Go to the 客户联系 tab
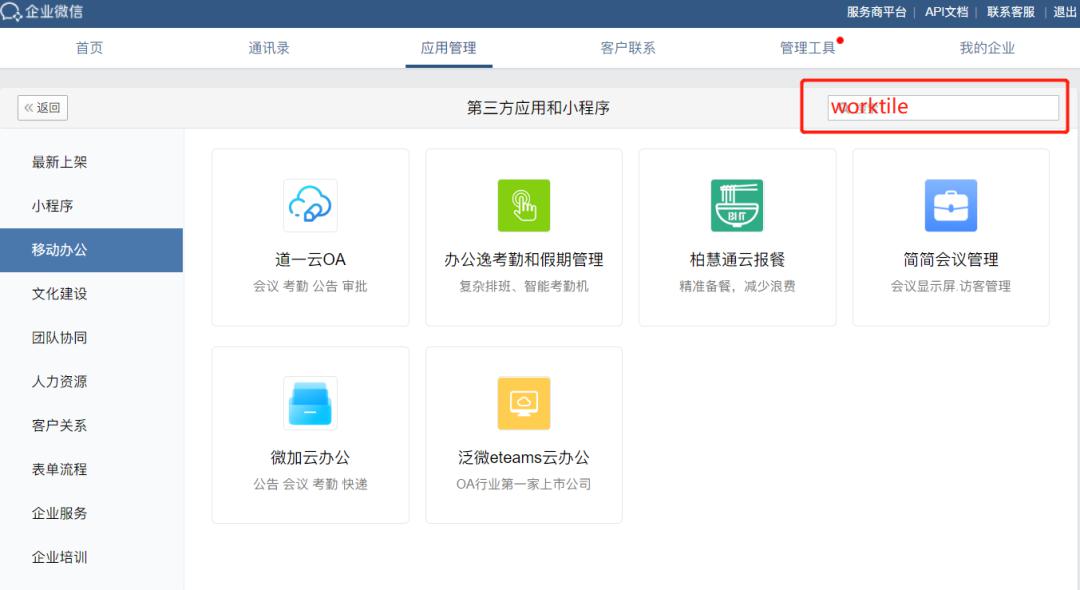The height and width of the screenshot is (590, 1080). tap(627, 48)
